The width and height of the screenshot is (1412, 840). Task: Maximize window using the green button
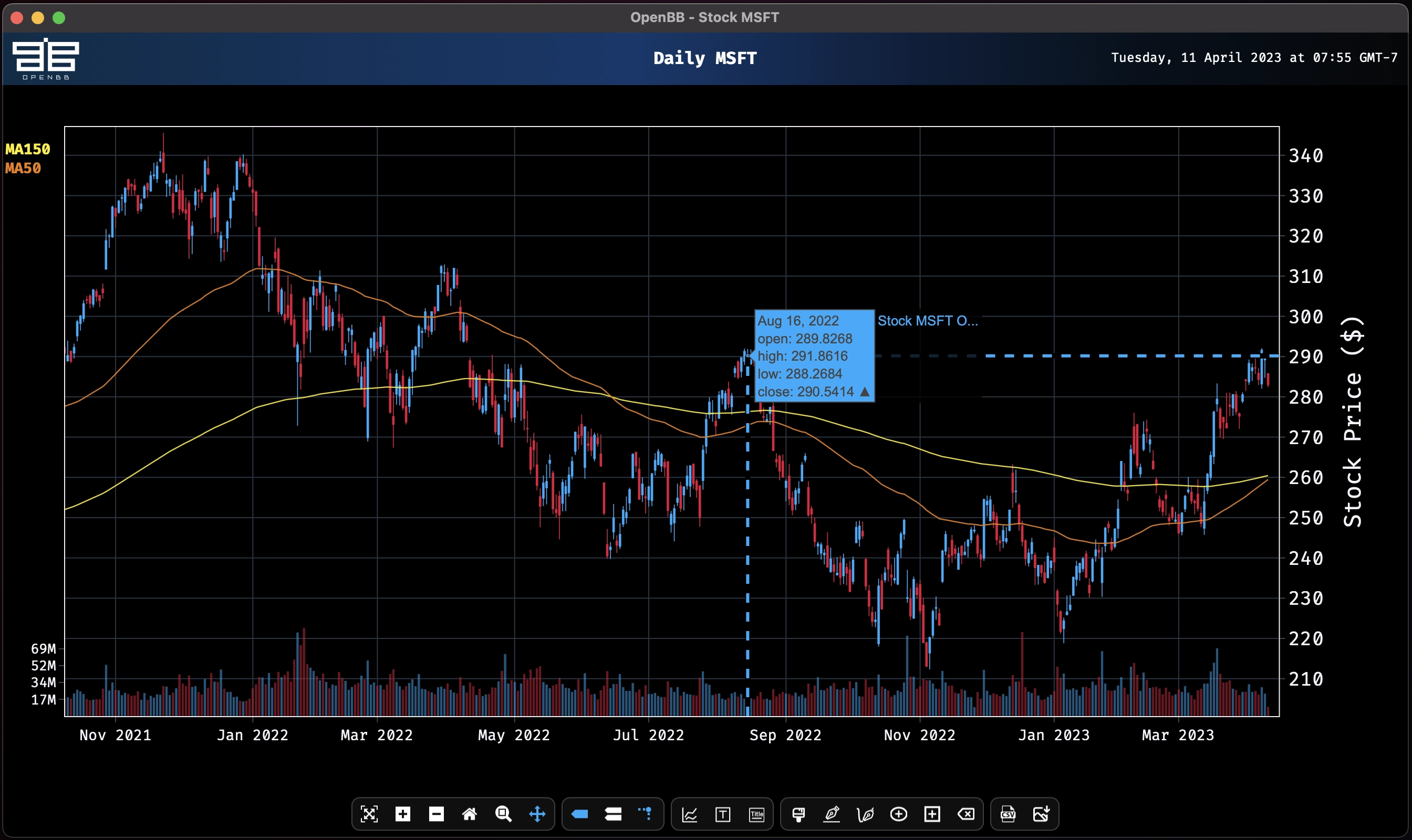click(59, 17)
